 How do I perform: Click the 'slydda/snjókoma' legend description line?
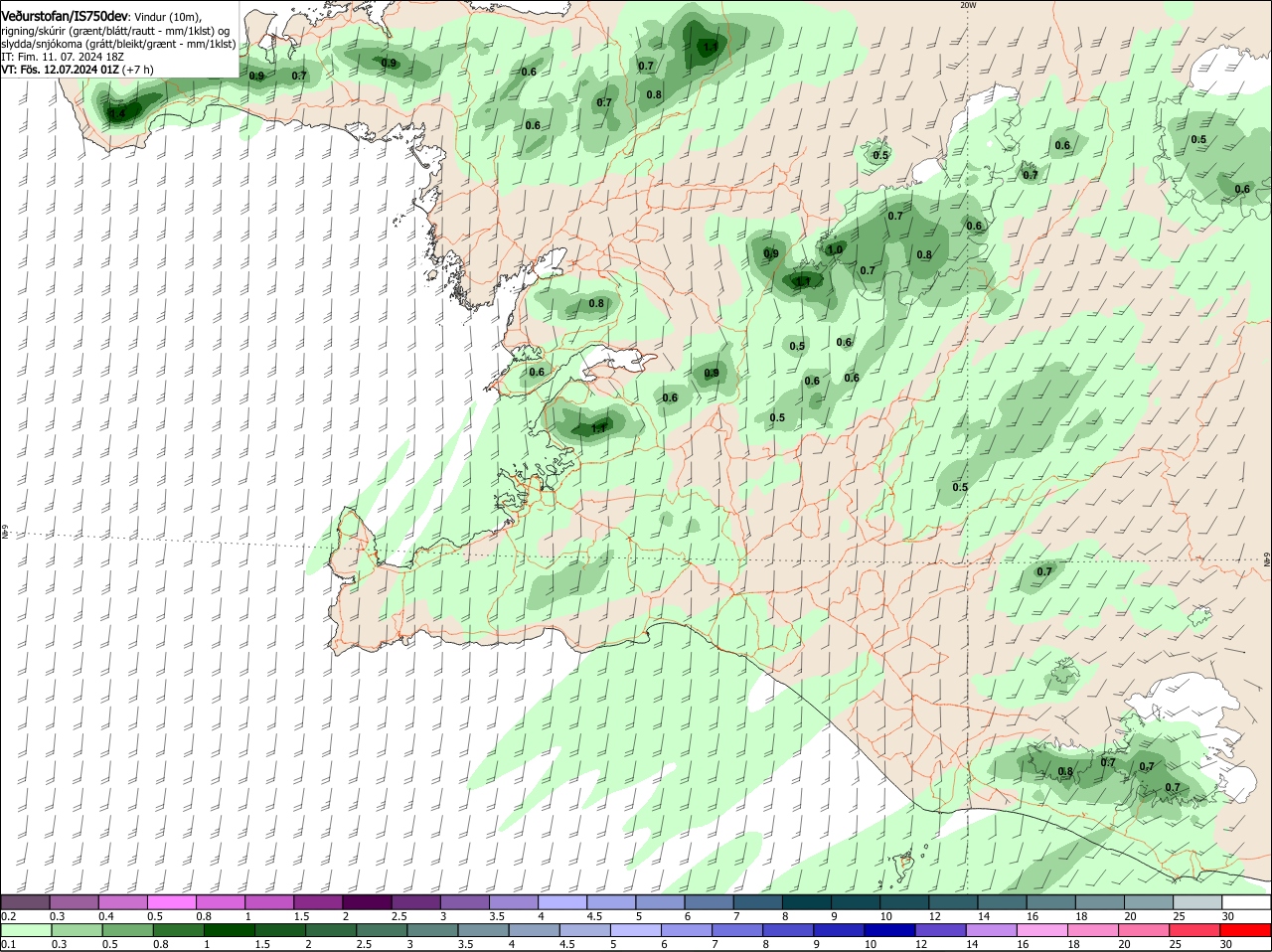point(118,44)
